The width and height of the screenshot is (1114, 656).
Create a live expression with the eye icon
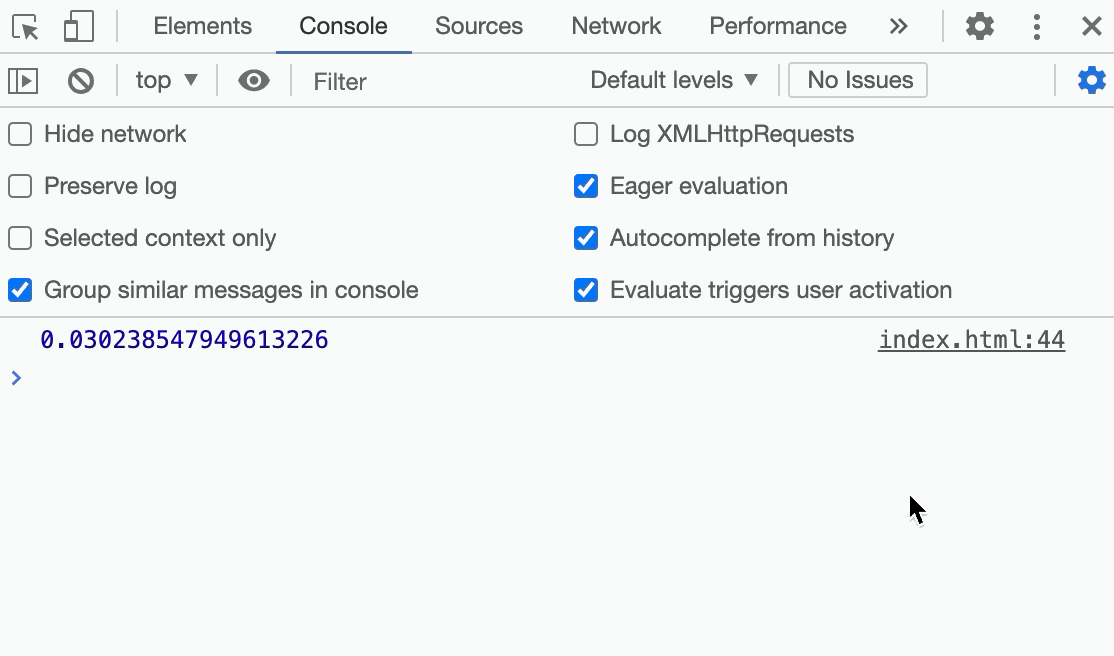[x=254, y=80]
